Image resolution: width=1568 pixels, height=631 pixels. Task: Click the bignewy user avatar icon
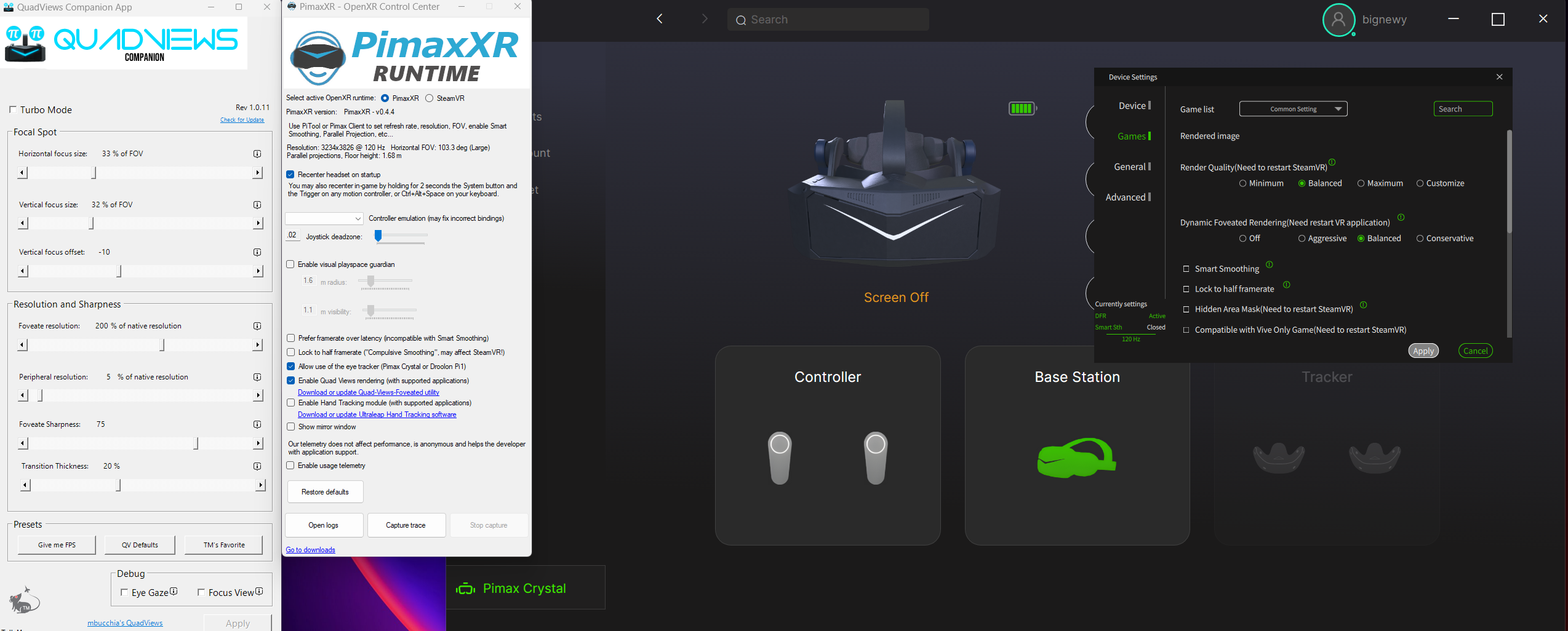[1338, 20]
